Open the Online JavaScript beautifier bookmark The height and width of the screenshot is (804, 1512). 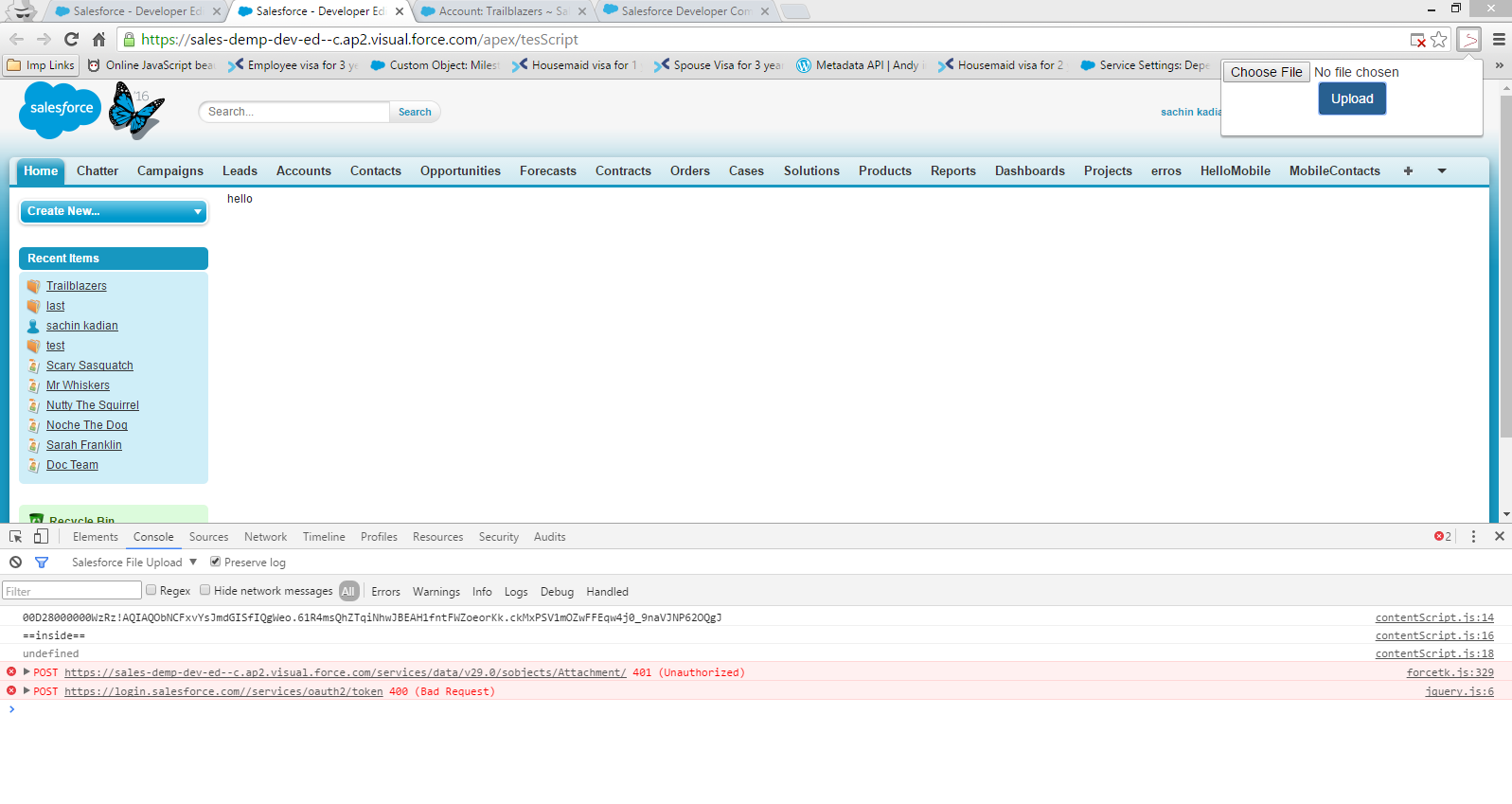tap(151, 65)
